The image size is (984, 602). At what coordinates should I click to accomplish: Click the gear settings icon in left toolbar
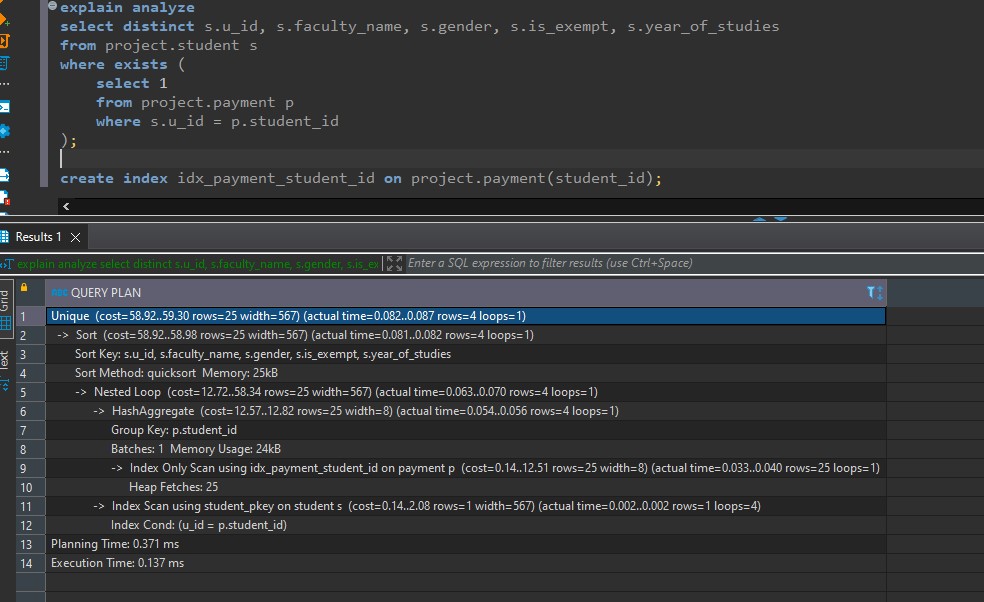pyautogui.click(x=5, y=131)
